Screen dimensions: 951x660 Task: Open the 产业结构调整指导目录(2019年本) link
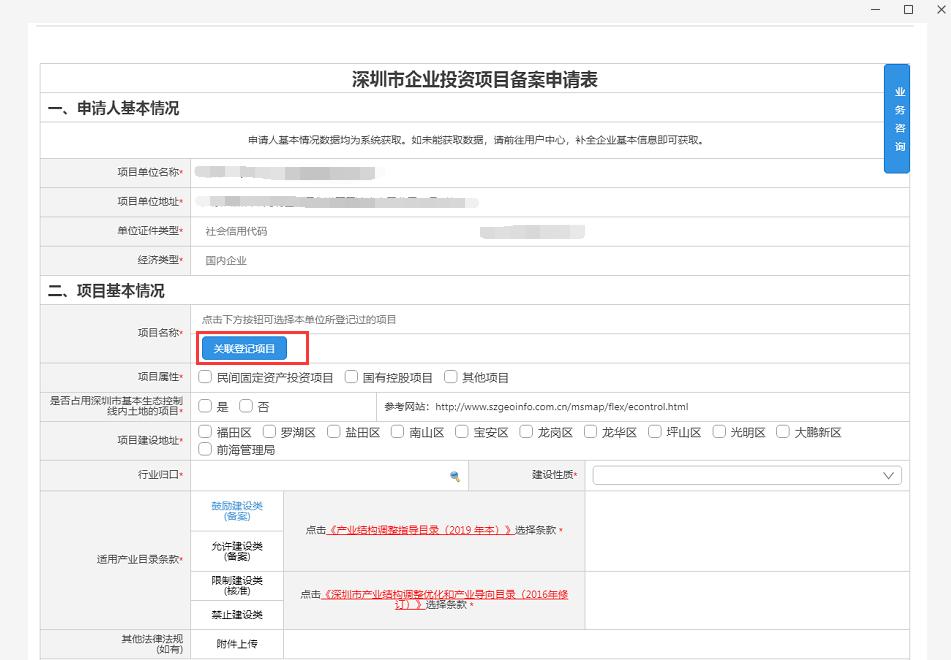[420, 530]
